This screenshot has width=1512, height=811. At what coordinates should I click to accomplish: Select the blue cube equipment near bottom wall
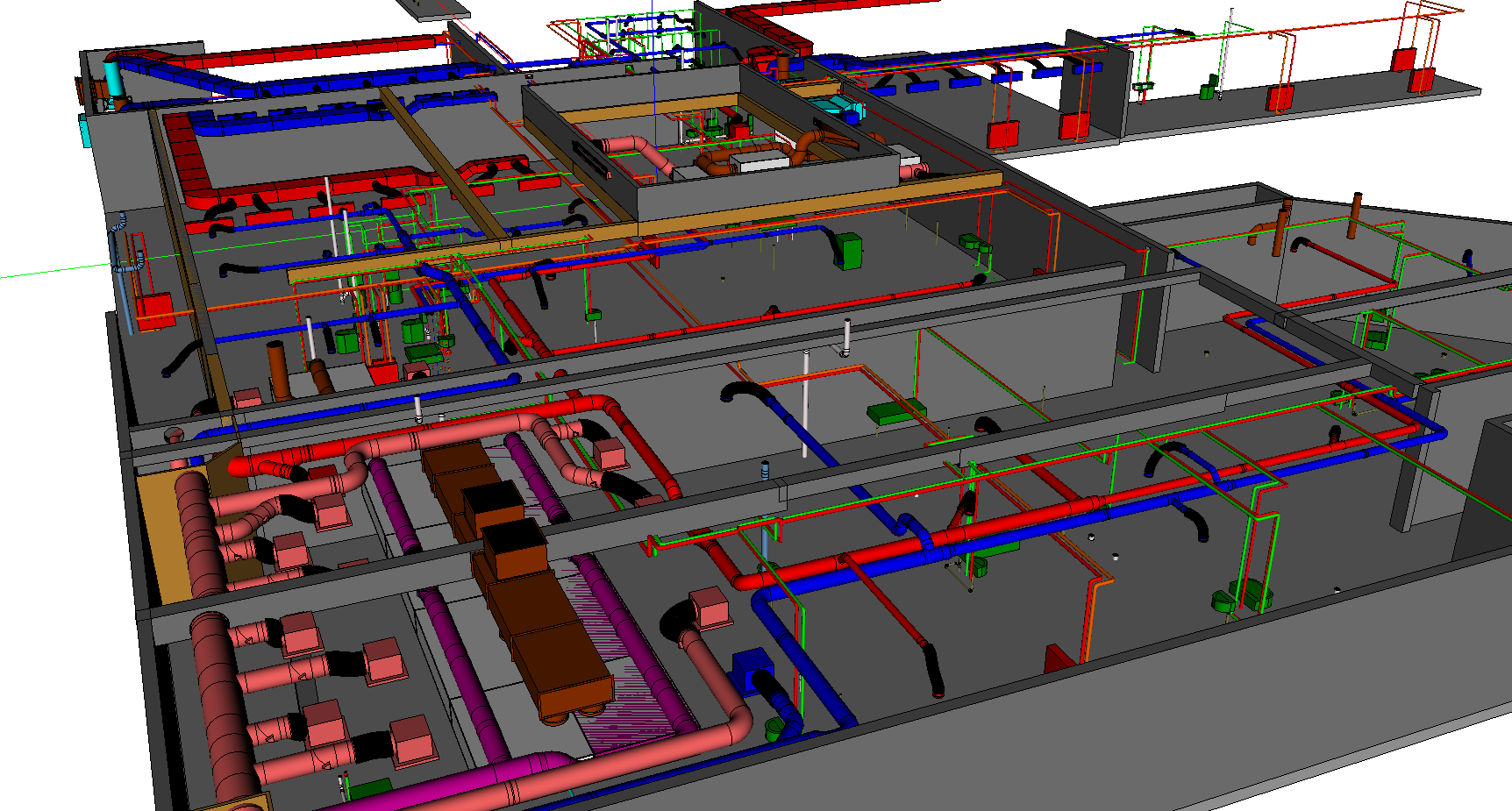pos(750,672)
